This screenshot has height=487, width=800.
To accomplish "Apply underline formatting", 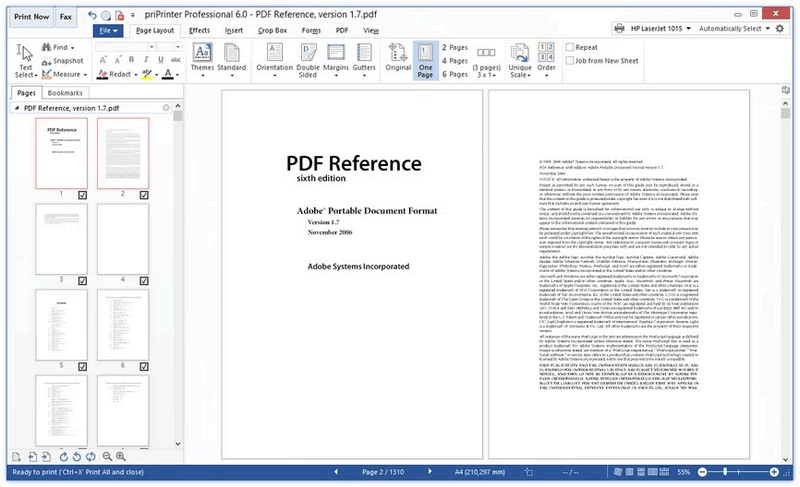I will (x=160, y=60).
